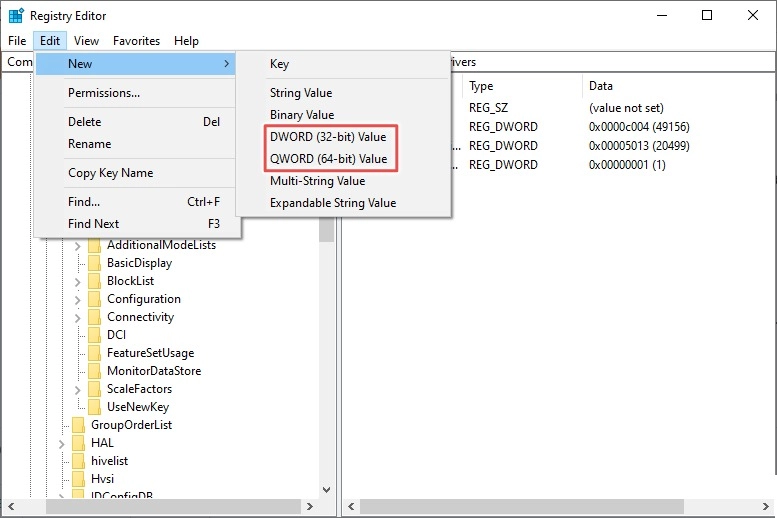This screenshot has height=518, width=777.
Task: Click the MonitorDataStore folder icon
Action: pos(95,371)
